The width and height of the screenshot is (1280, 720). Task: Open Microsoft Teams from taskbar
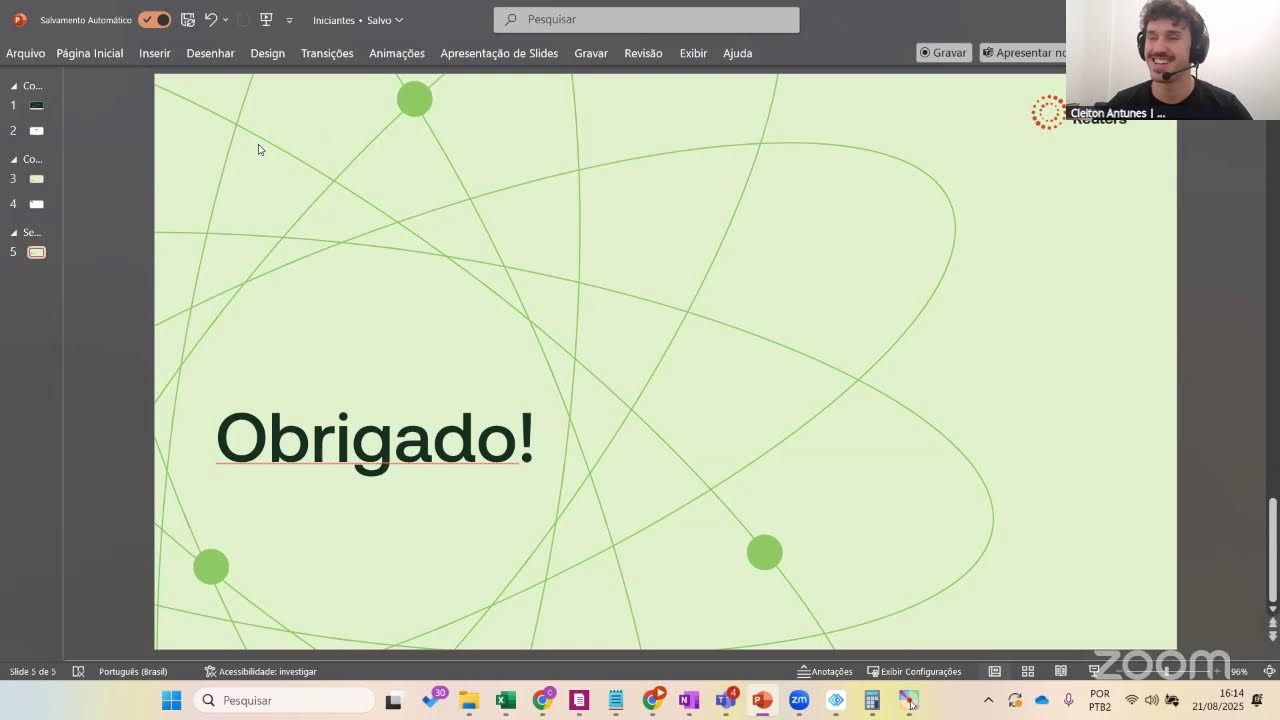[x=726, y=700]
